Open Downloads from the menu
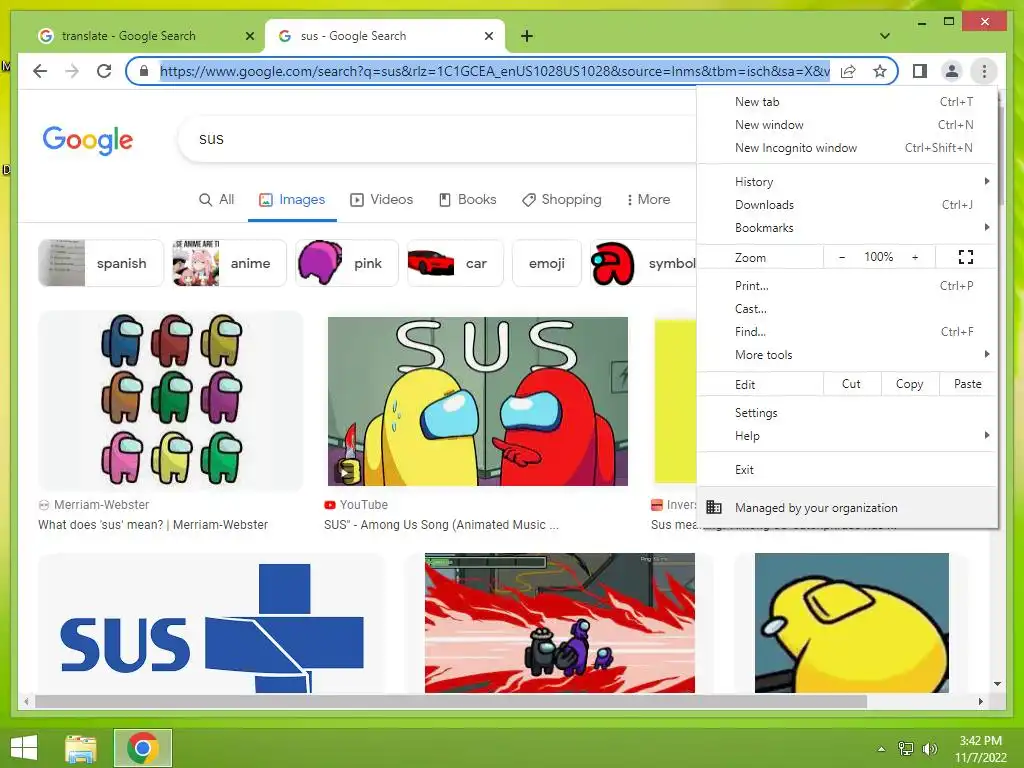 coord(847,204)
